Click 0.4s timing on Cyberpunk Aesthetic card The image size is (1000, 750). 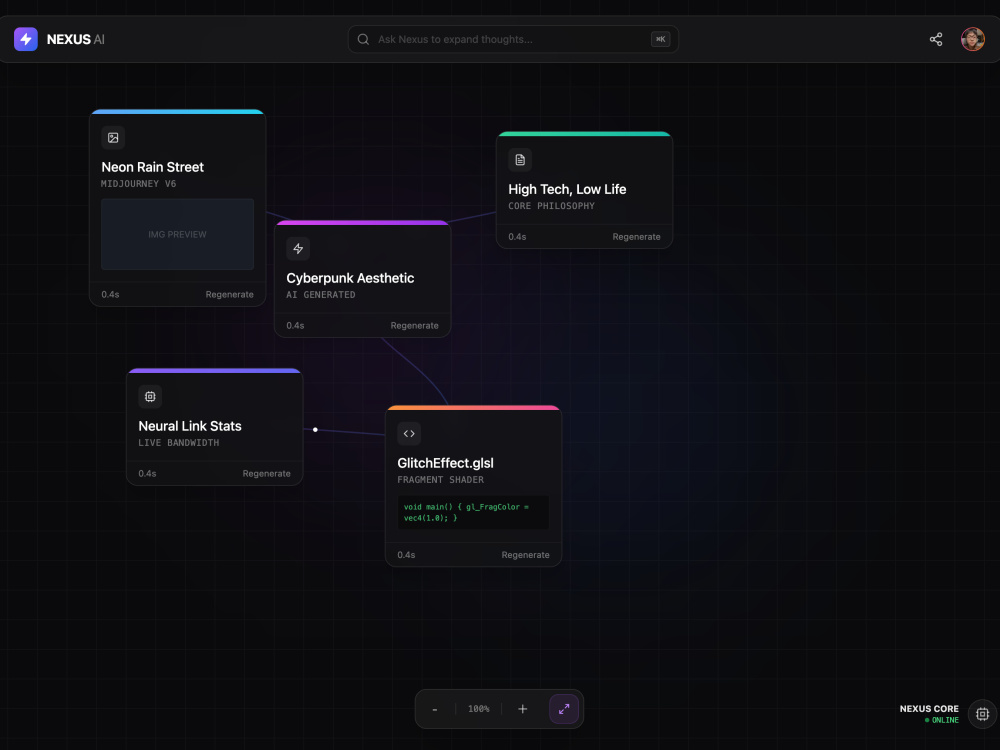295,325
